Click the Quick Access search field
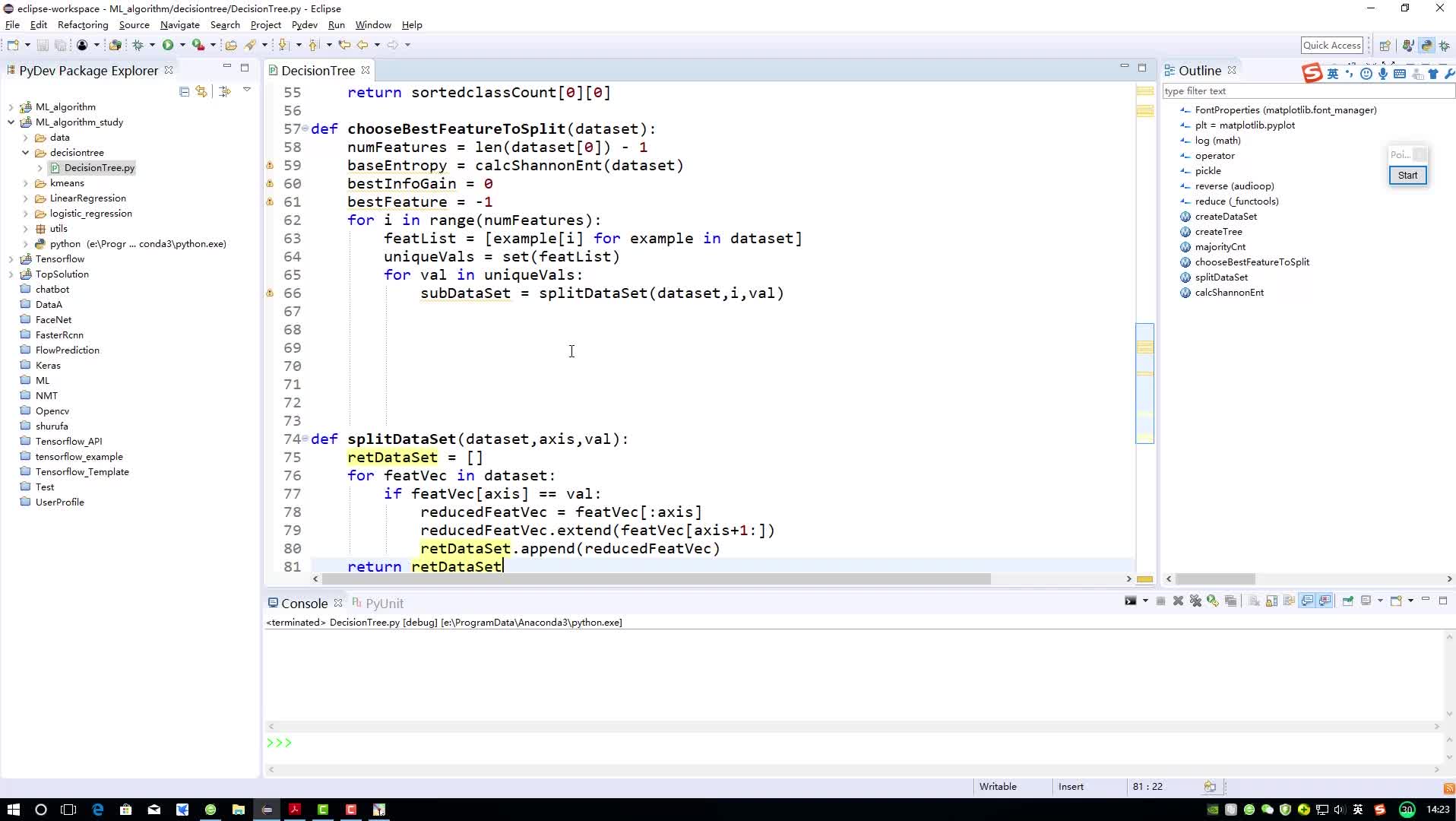1456x821 pixels. pyautogui.click(x=1331, y=46)
